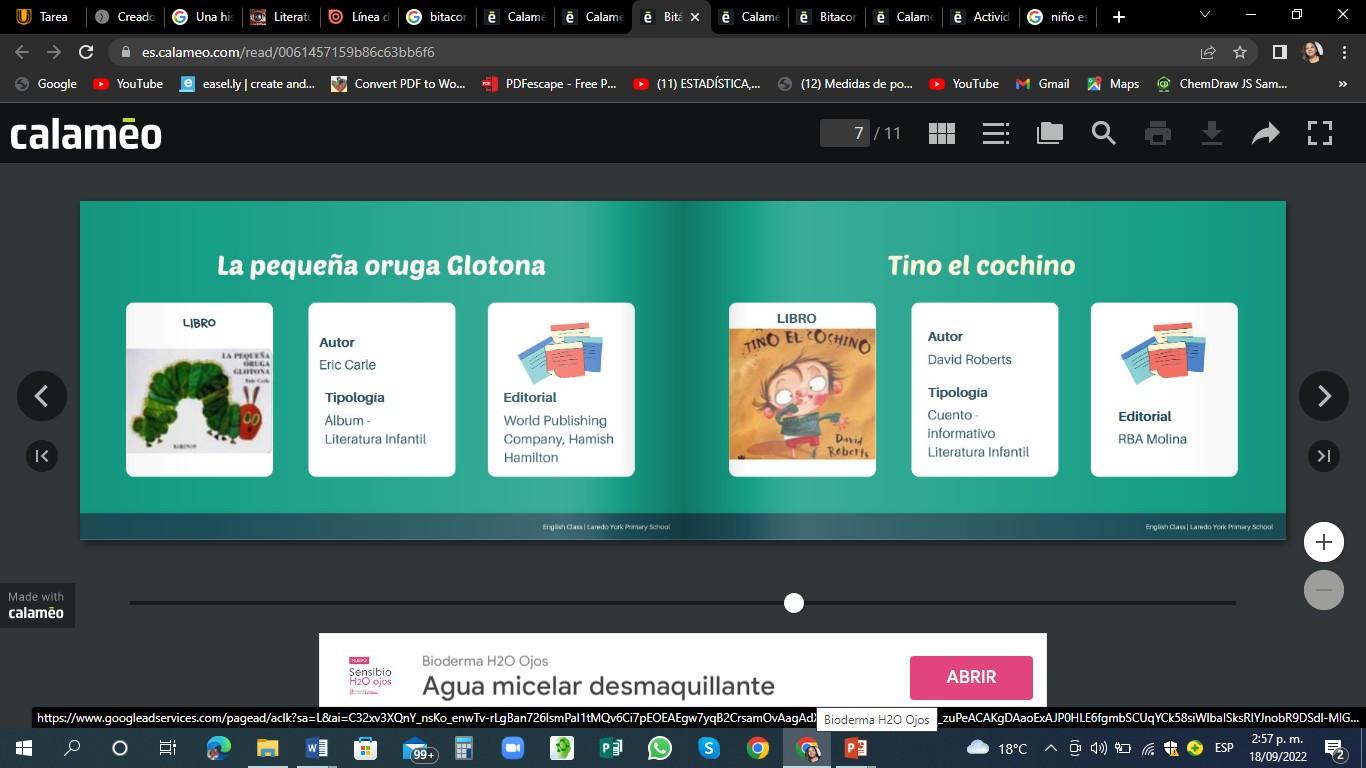Open the Convert PDF to Word bookmark
Screen dimensions: 1366x768
398,84
